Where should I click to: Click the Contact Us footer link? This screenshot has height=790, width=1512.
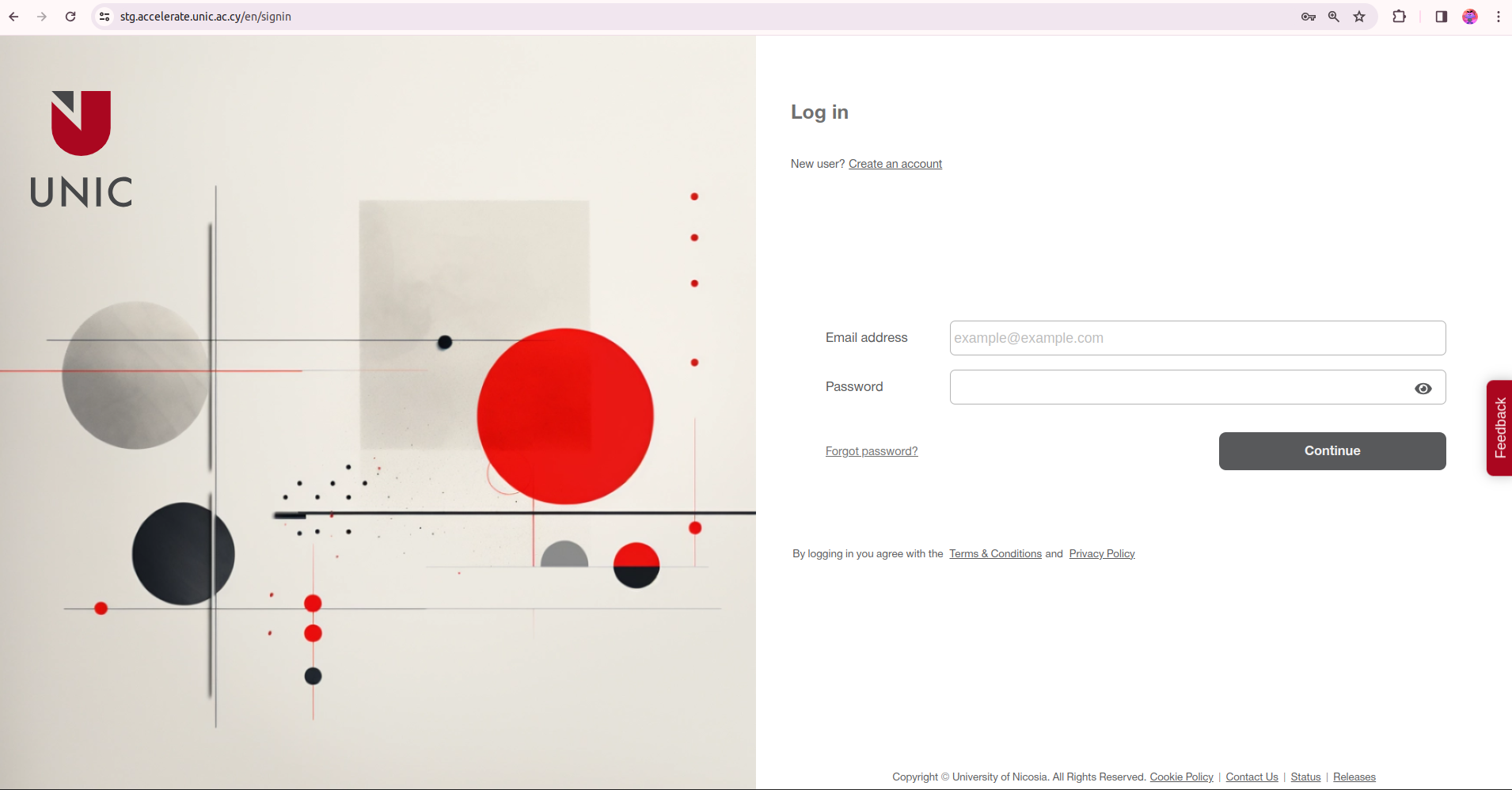(x=1252, y=777)
